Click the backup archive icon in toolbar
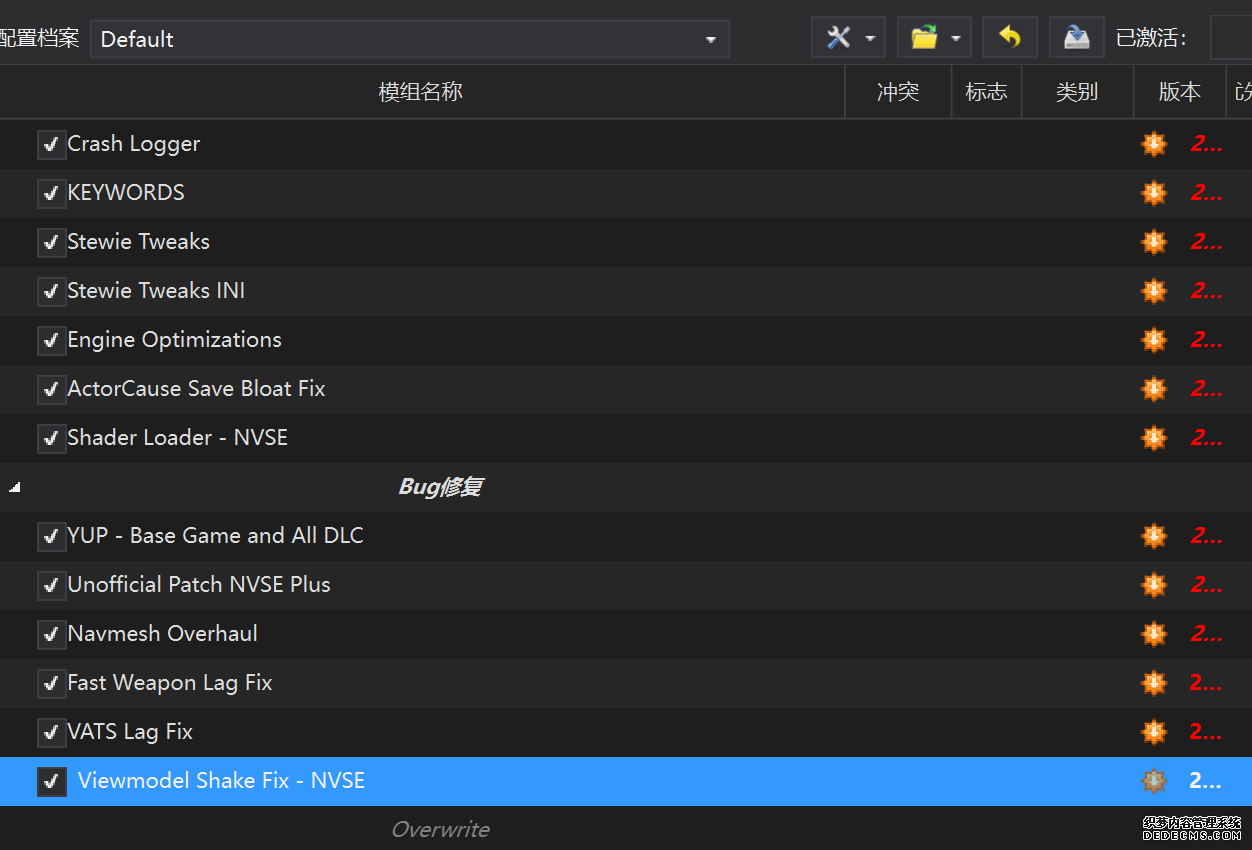The image size is (1252, 850). point(1076,38)
